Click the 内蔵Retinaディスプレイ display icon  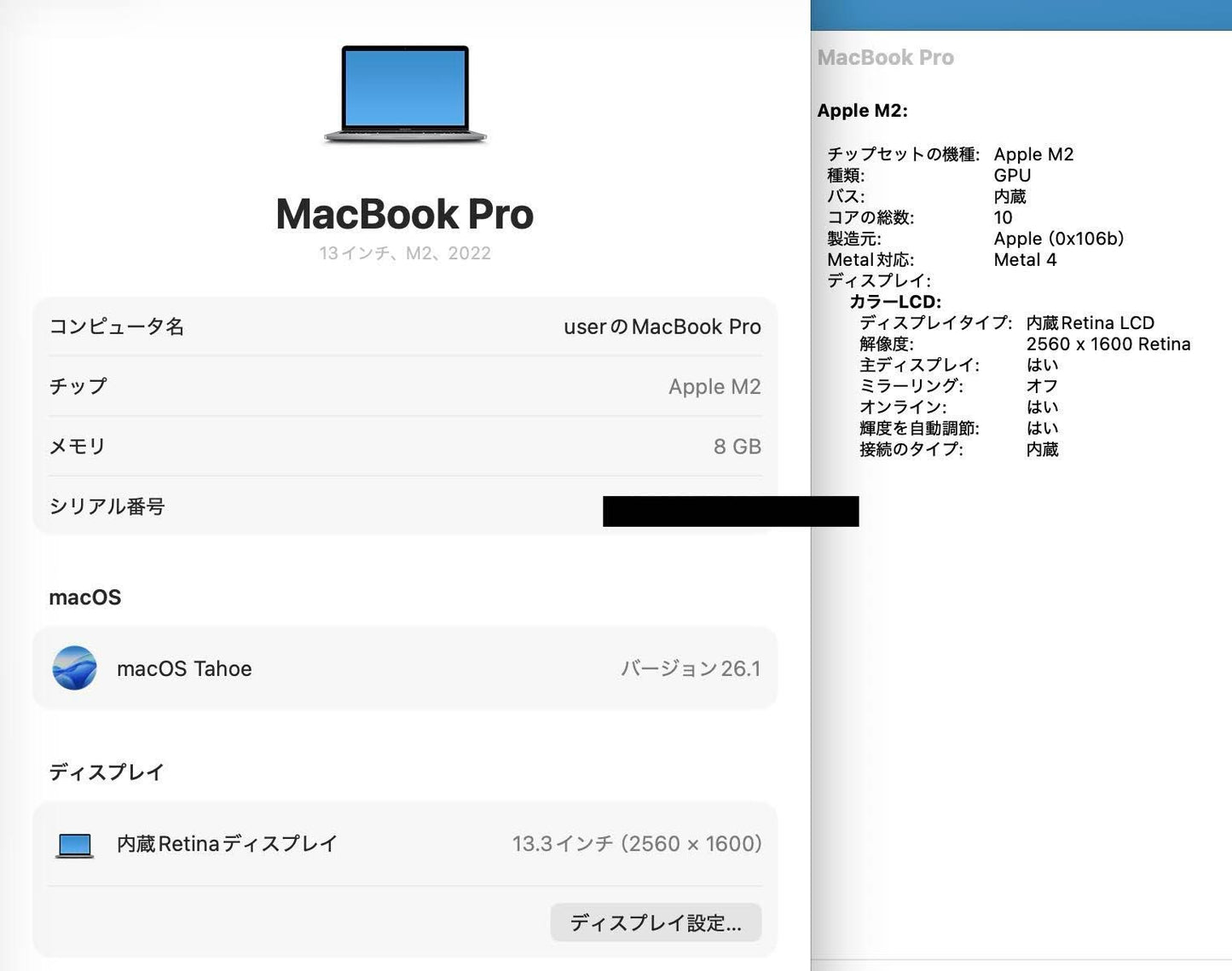pyautogui.click(x=75, y=843)
